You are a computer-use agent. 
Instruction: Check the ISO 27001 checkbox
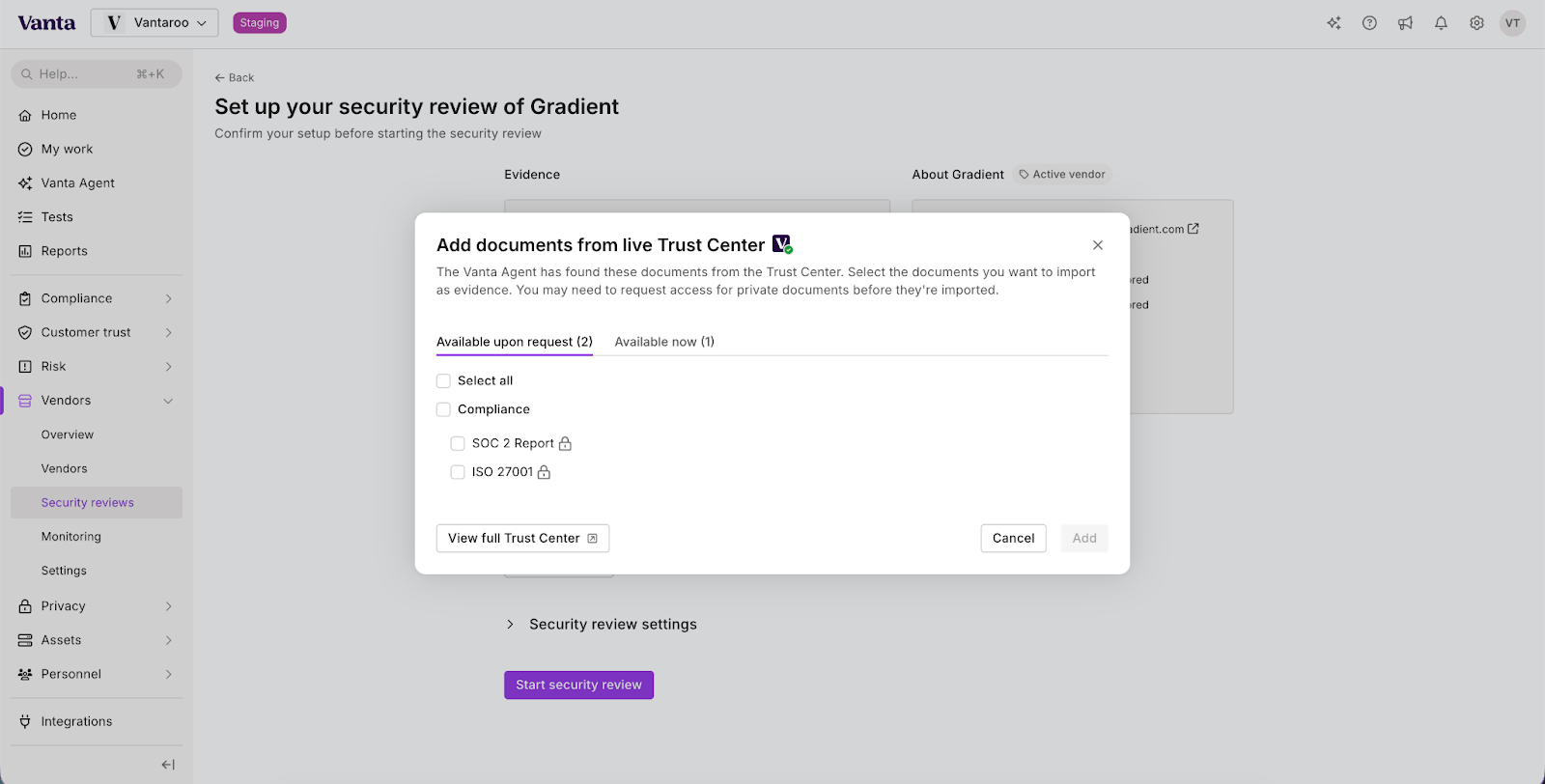click(458, 472)
